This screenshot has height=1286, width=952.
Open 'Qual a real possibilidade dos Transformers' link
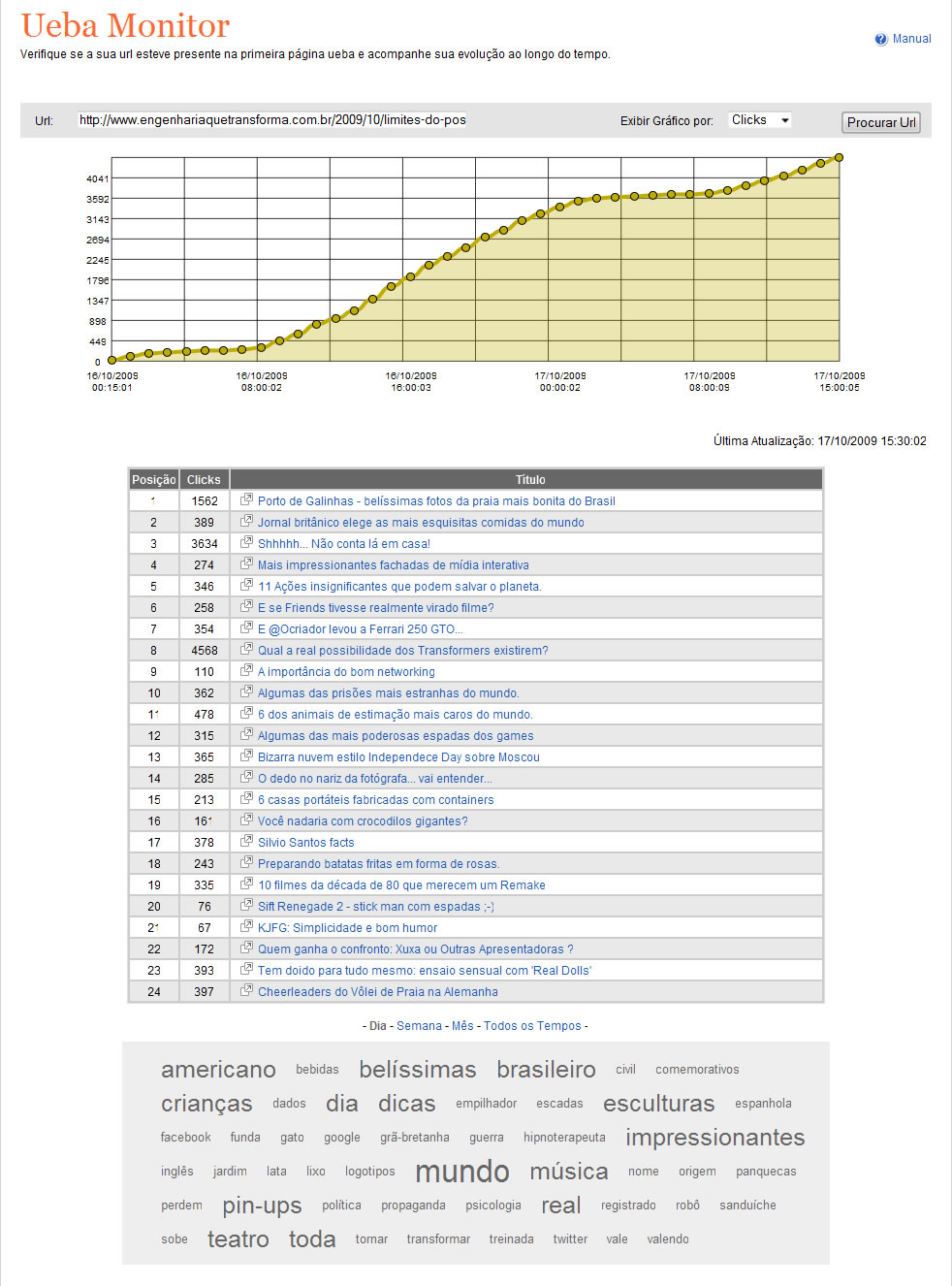coord(402,651)
